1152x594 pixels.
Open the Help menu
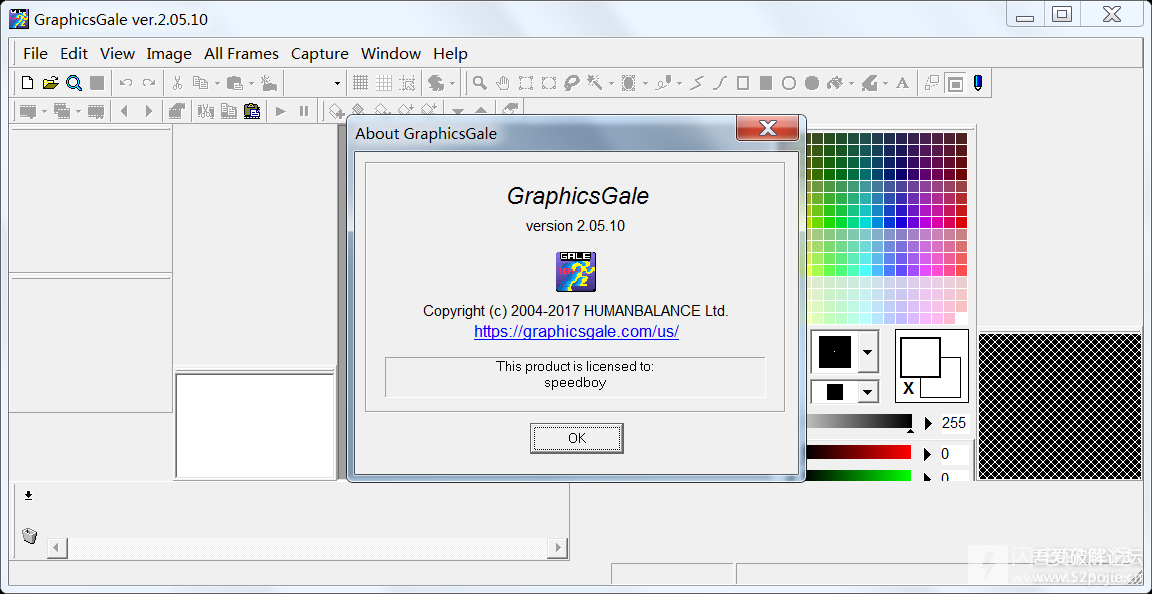click(x=450, y=54)
